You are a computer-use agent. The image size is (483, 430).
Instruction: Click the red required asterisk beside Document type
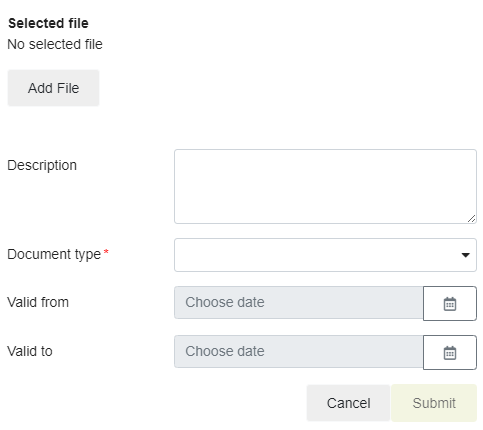(x=106, y=252)
